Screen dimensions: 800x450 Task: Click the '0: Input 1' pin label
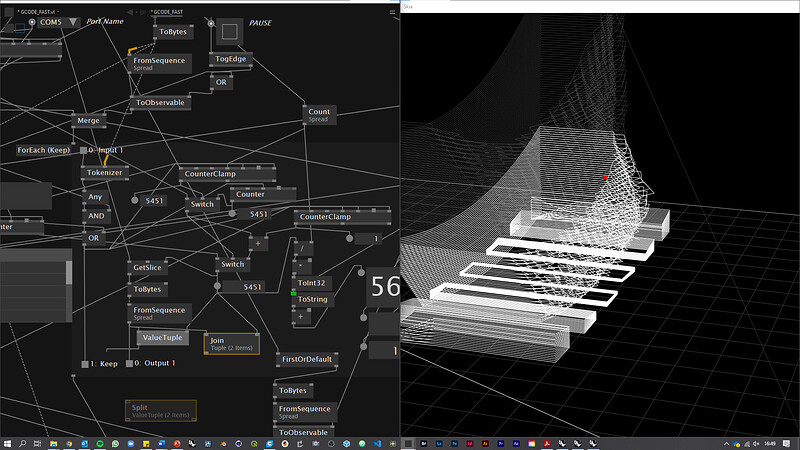click(106, 150)
